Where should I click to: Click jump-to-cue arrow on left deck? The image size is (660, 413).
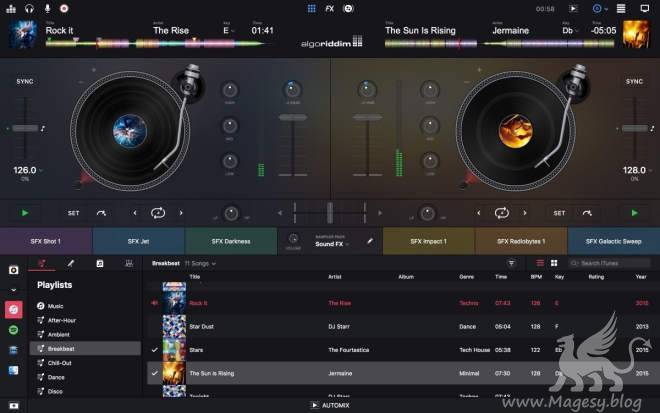(101, 213)
